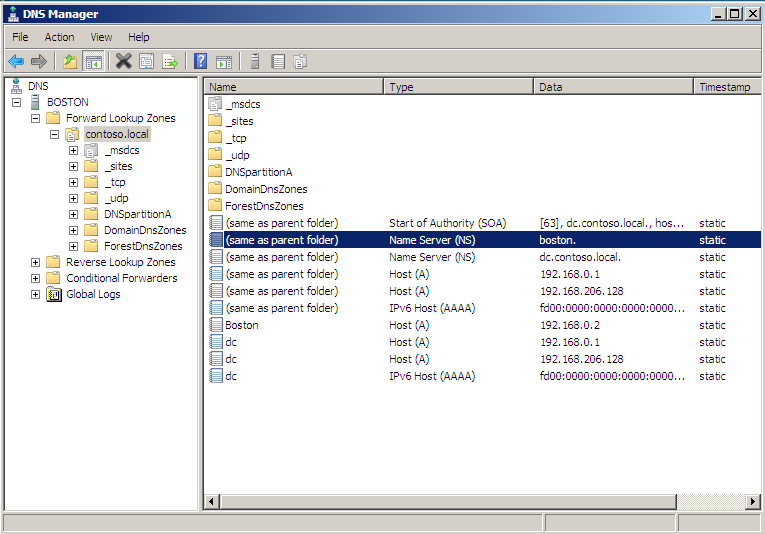Image resolution: width=765 pixels, height=534 pixels.
Task: Expand the _udp tree node
Action: pos(74,198)
